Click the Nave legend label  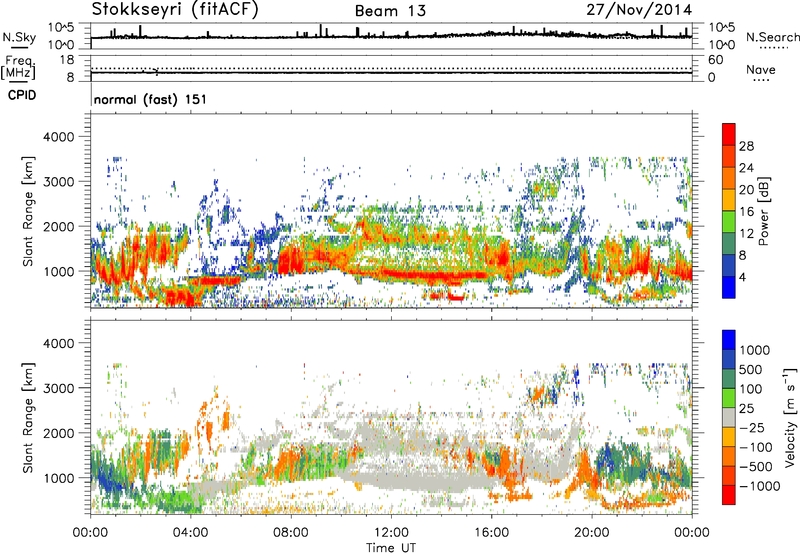coord(761,69)
